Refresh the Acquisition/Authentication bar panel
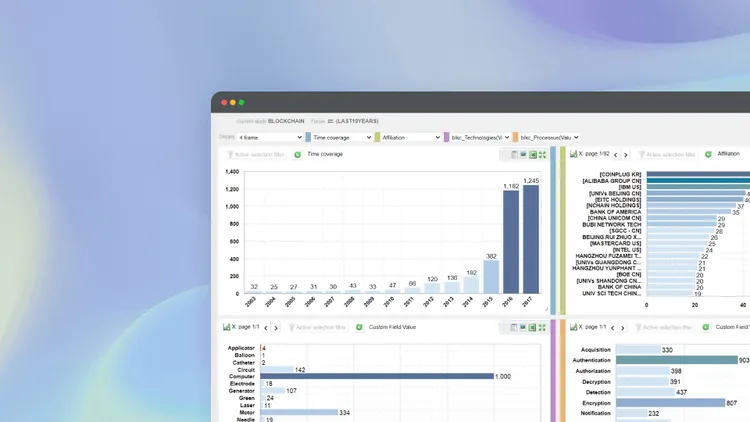The height and width of the screenshot is (422, 750). pos(706,327)
